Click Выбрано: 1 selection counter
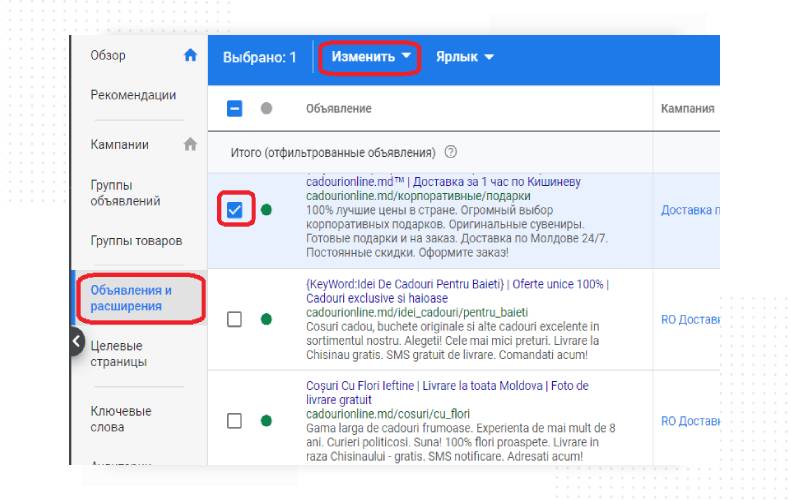The width and height of the screenshot is (790, 500). click(259, 57)
